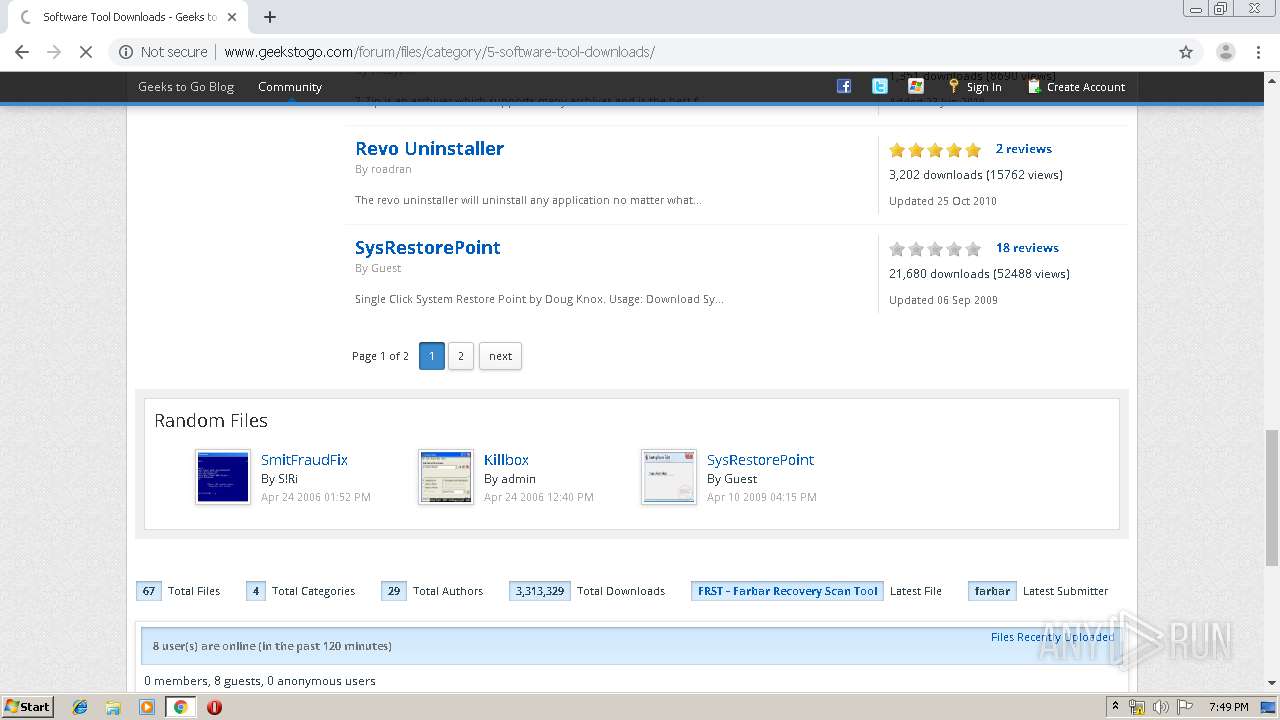This screenshot has height=720, width=1280.
Task: Select page 1 in pagination
Action: pos(432,356)
